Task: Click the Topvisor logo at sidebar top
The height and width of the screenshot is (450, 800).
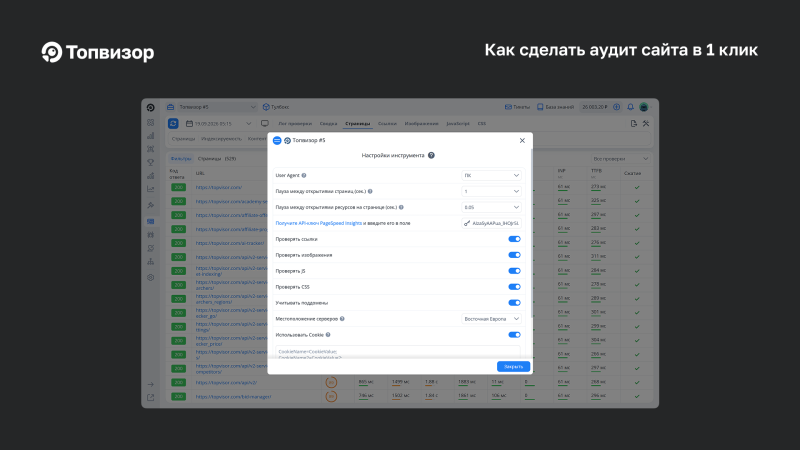Action: (x=151, y=108)
